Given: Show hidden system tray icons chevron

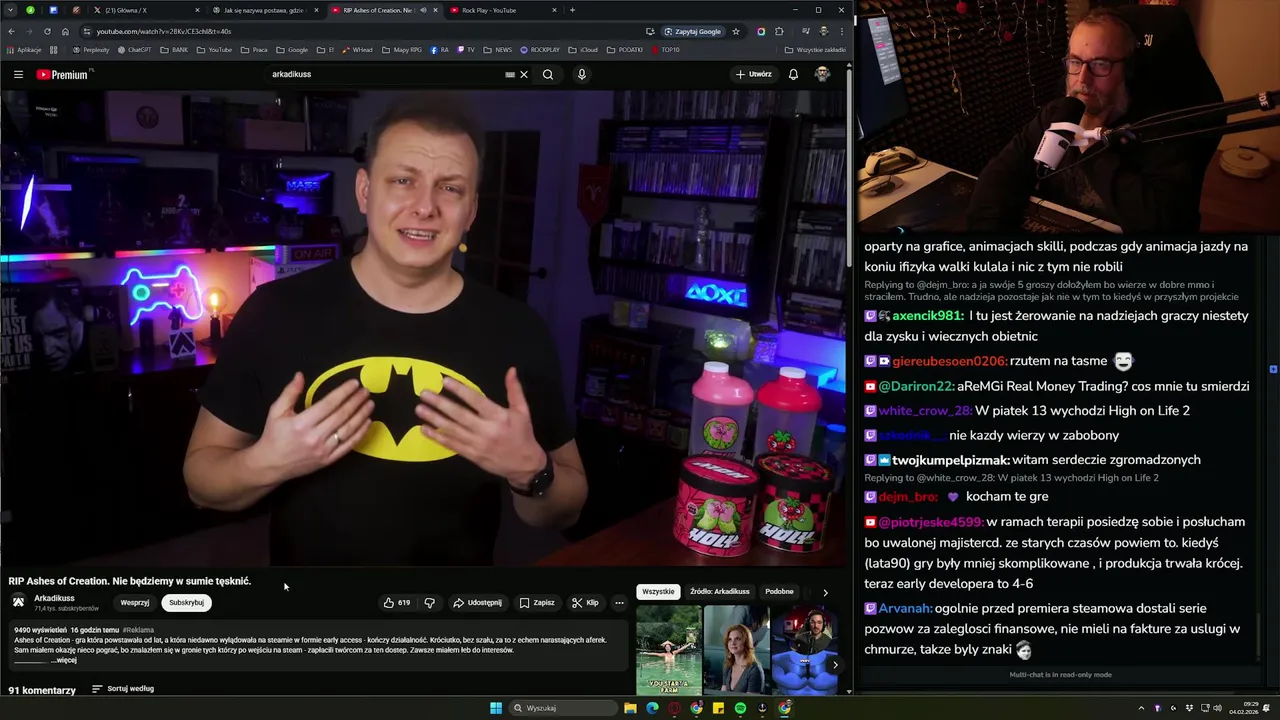Looking at the screenshot, I should tap(1141, 708).
